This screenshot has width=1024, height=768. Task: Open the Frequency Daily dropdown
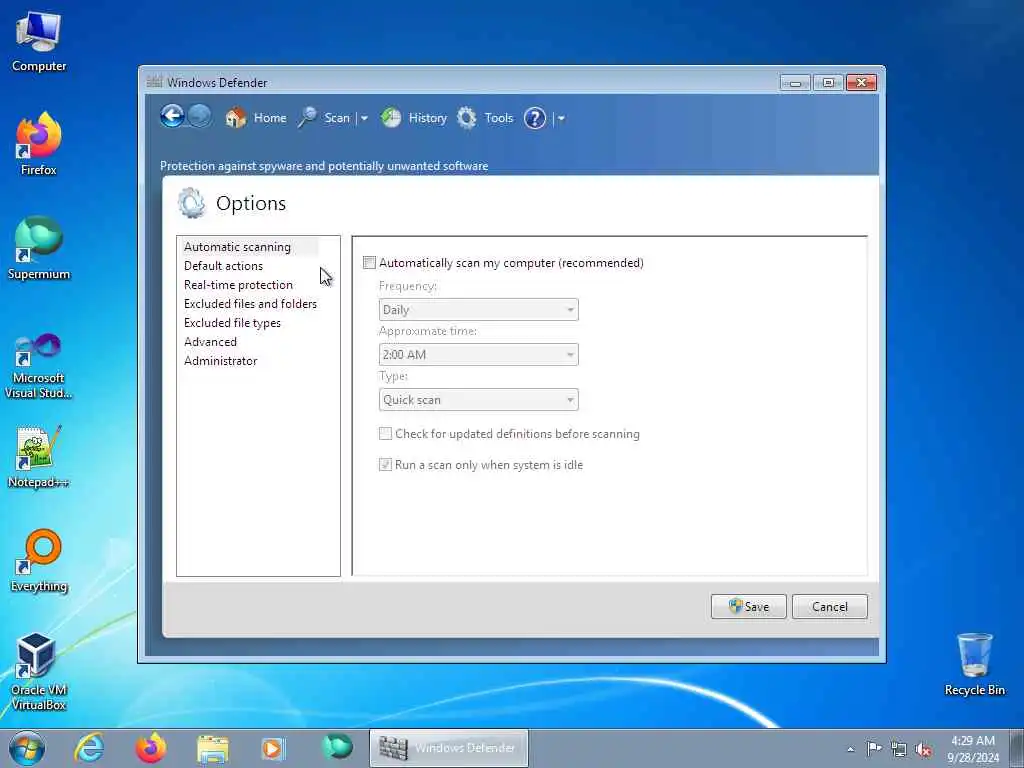(x=478, y=310)
